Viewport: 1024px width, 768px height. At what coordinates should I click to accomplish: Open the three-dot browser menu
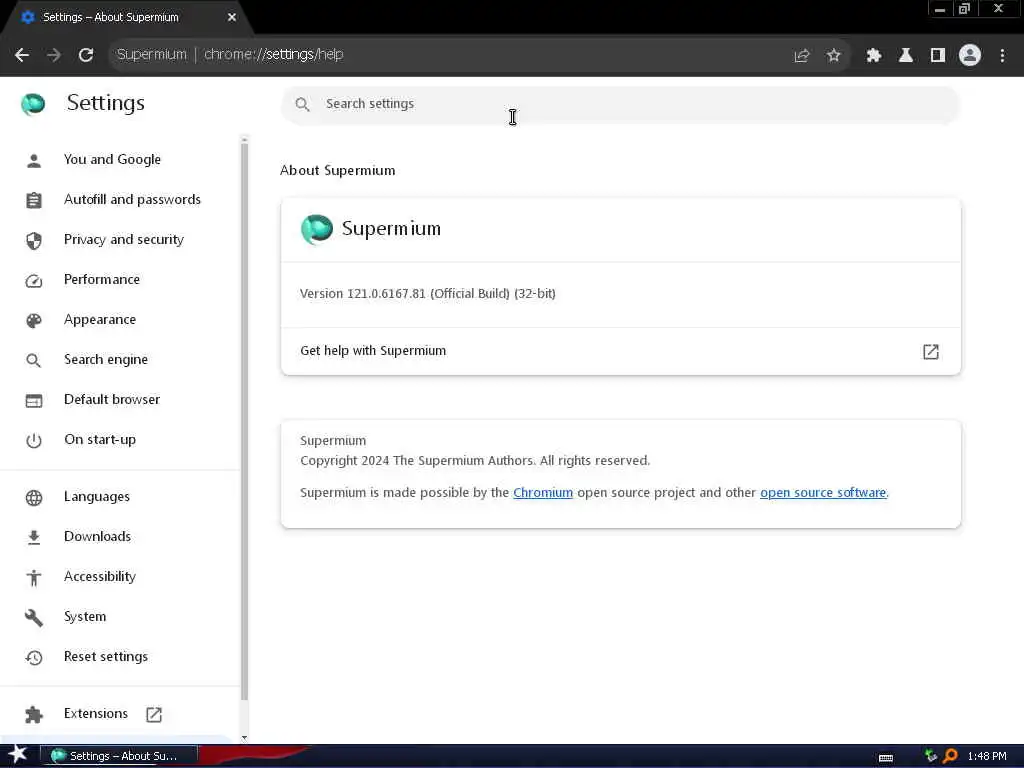(1002, 56)
